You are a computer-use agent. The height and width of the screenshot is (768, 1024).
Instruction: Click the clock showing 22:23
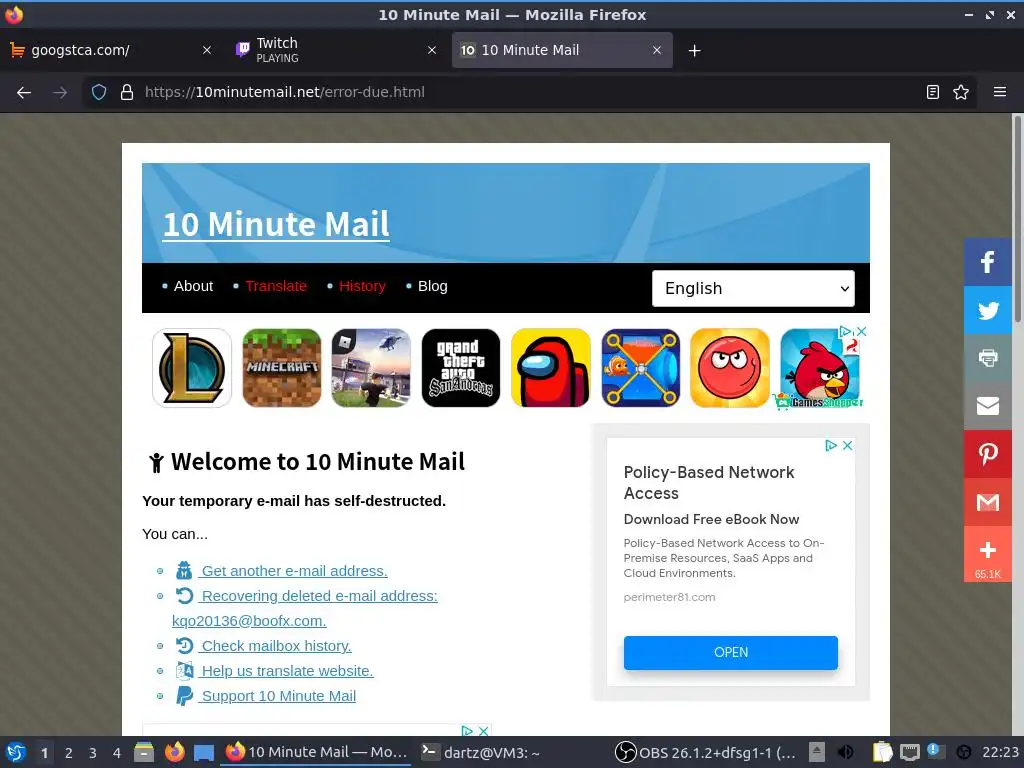point(1000,752)
